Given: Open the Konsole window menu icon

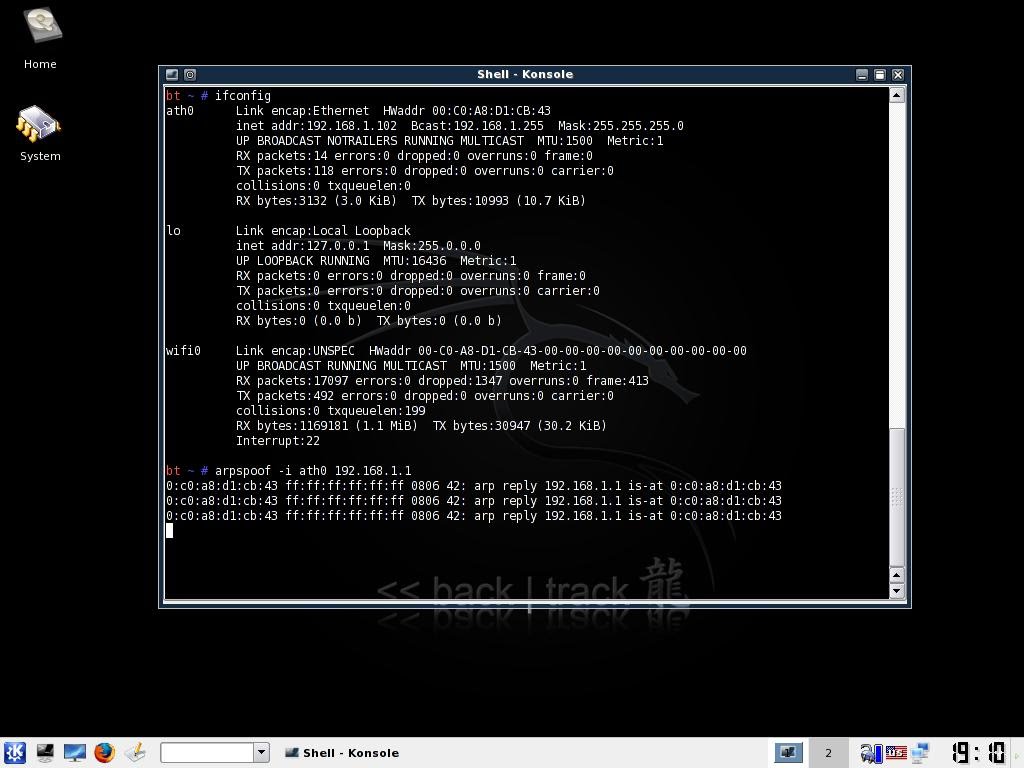Looking at the screenshot, I should click(172, 74).
